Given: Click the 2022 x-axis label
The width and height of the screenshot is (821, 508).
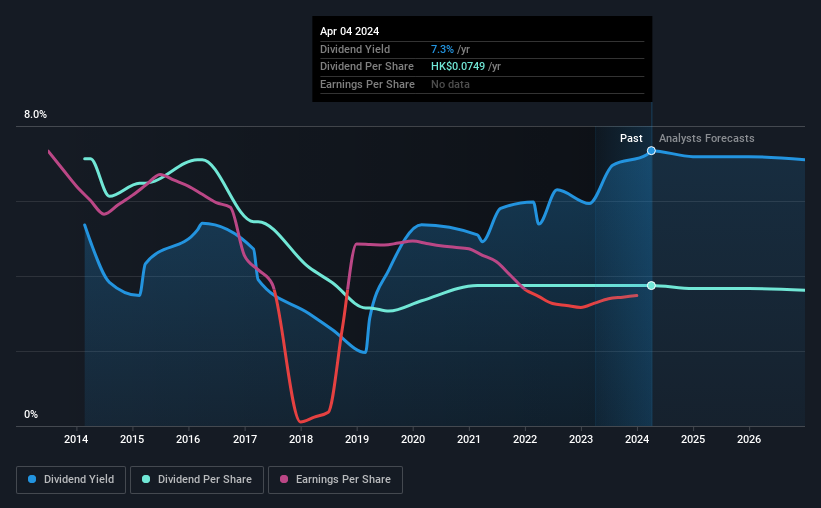Looking at the screenshot, I should coord(525,439).
